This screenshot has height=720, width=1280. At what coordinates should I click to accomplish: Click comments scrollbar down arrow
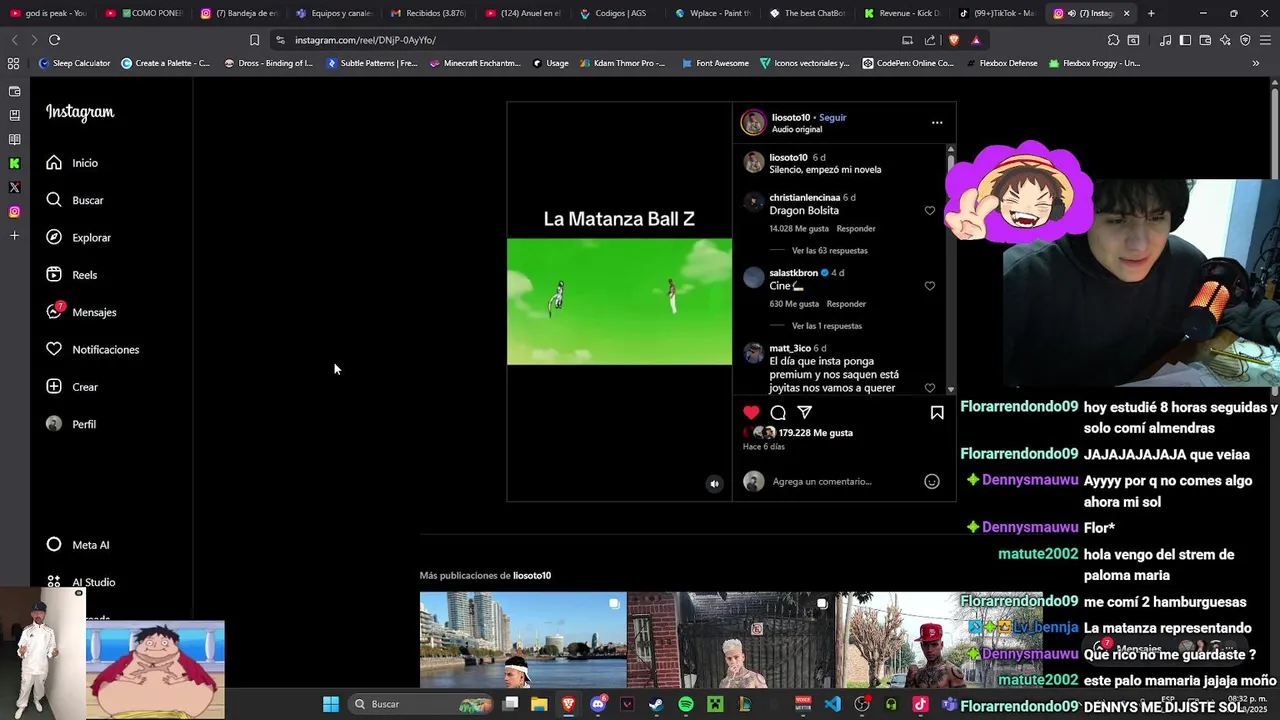[x=950, y=389]
